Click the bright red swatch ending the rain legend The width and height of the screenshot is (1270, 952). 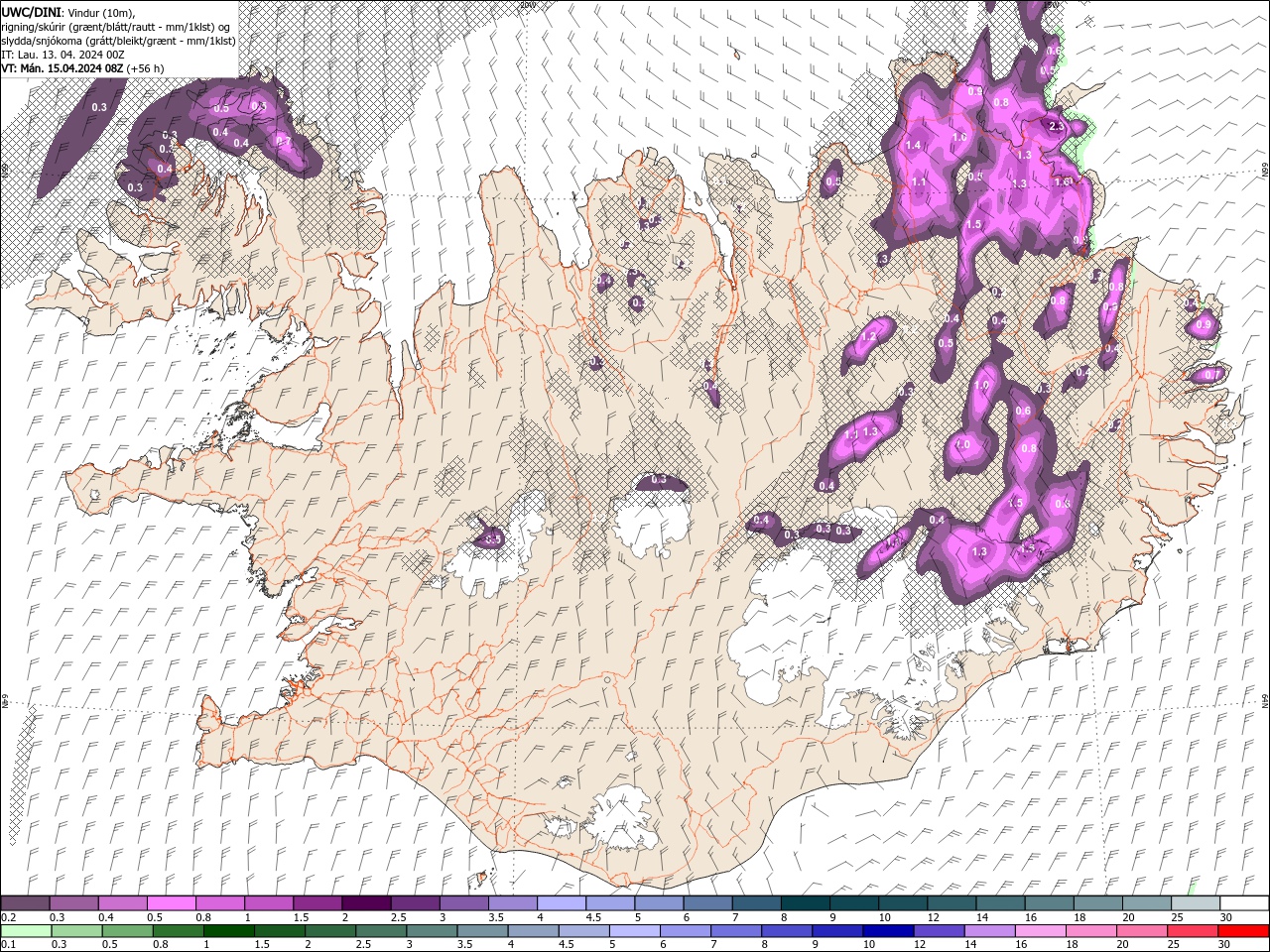[1243, 931]
